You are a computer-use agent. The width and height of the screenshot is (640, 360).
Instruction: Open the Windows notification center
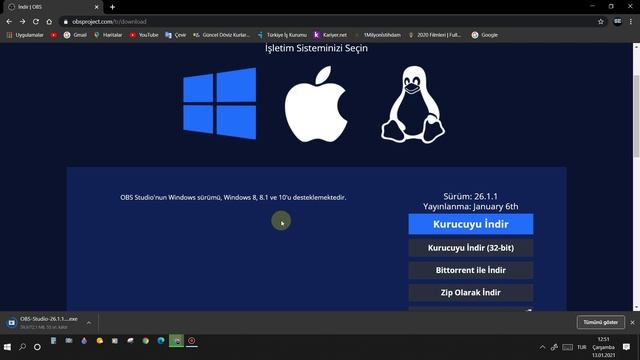coord(626,347)
